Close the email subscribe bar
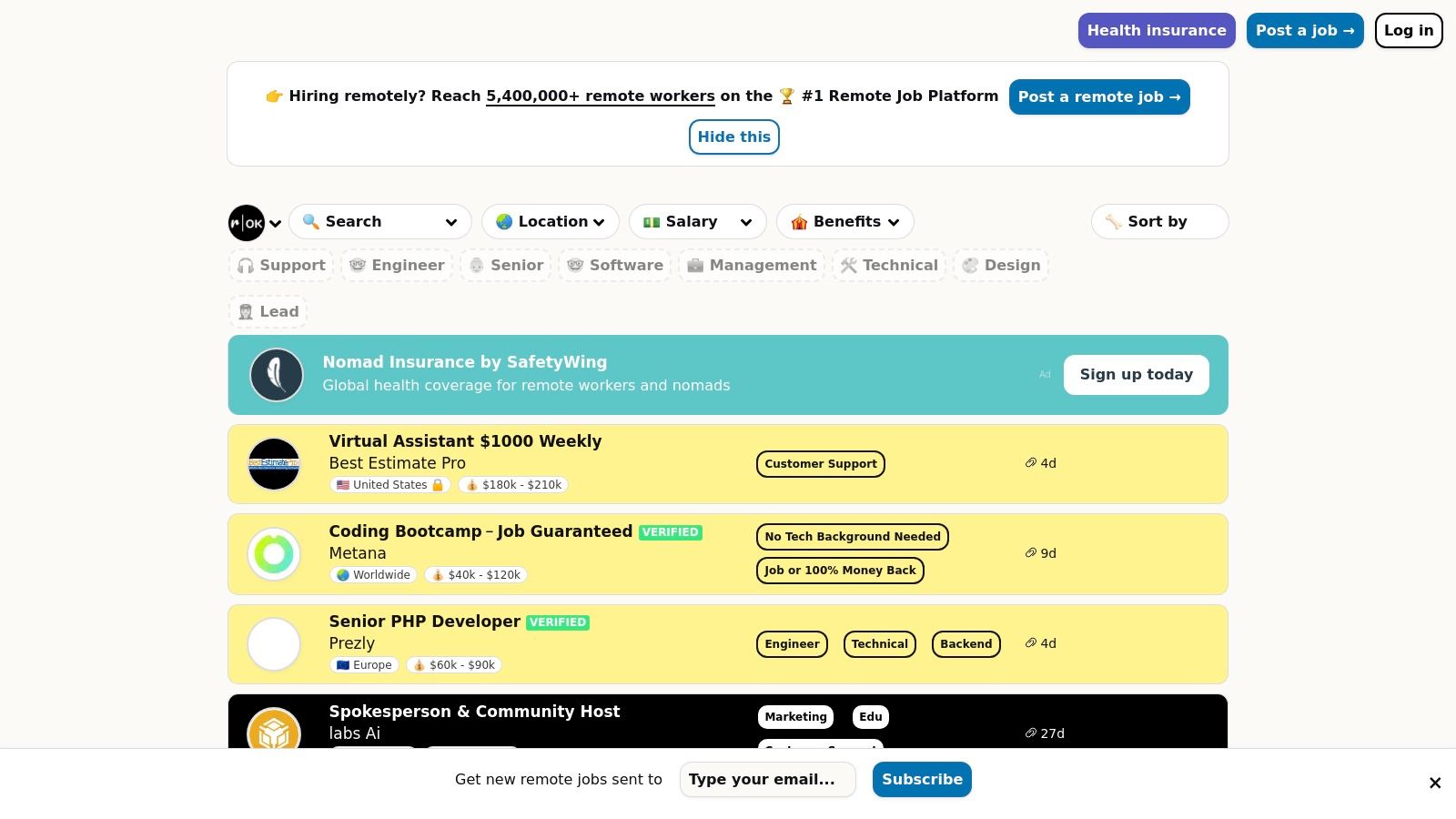 tap(1435, 783)
